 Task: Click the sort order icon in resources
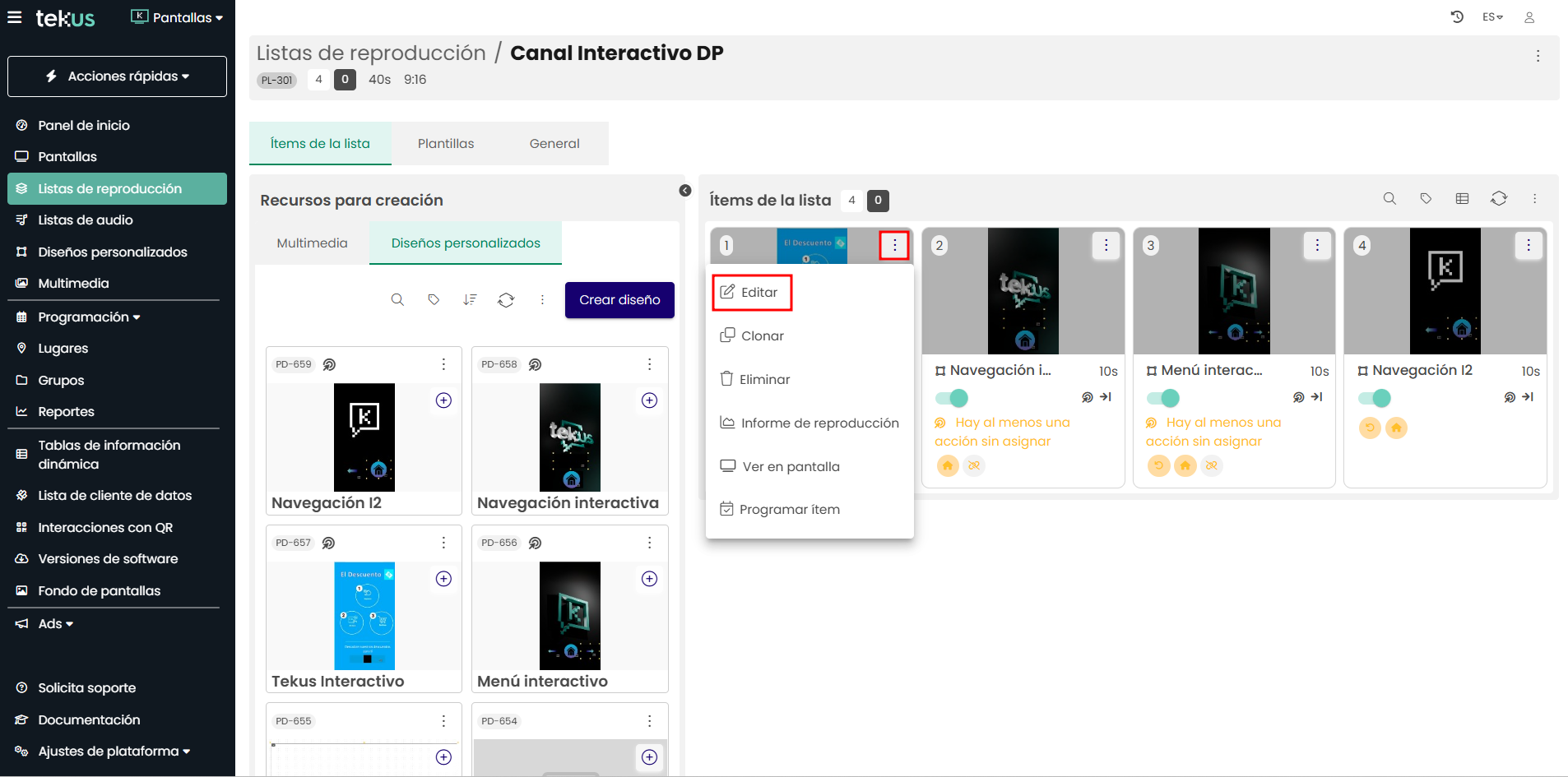tap(470, 300)
